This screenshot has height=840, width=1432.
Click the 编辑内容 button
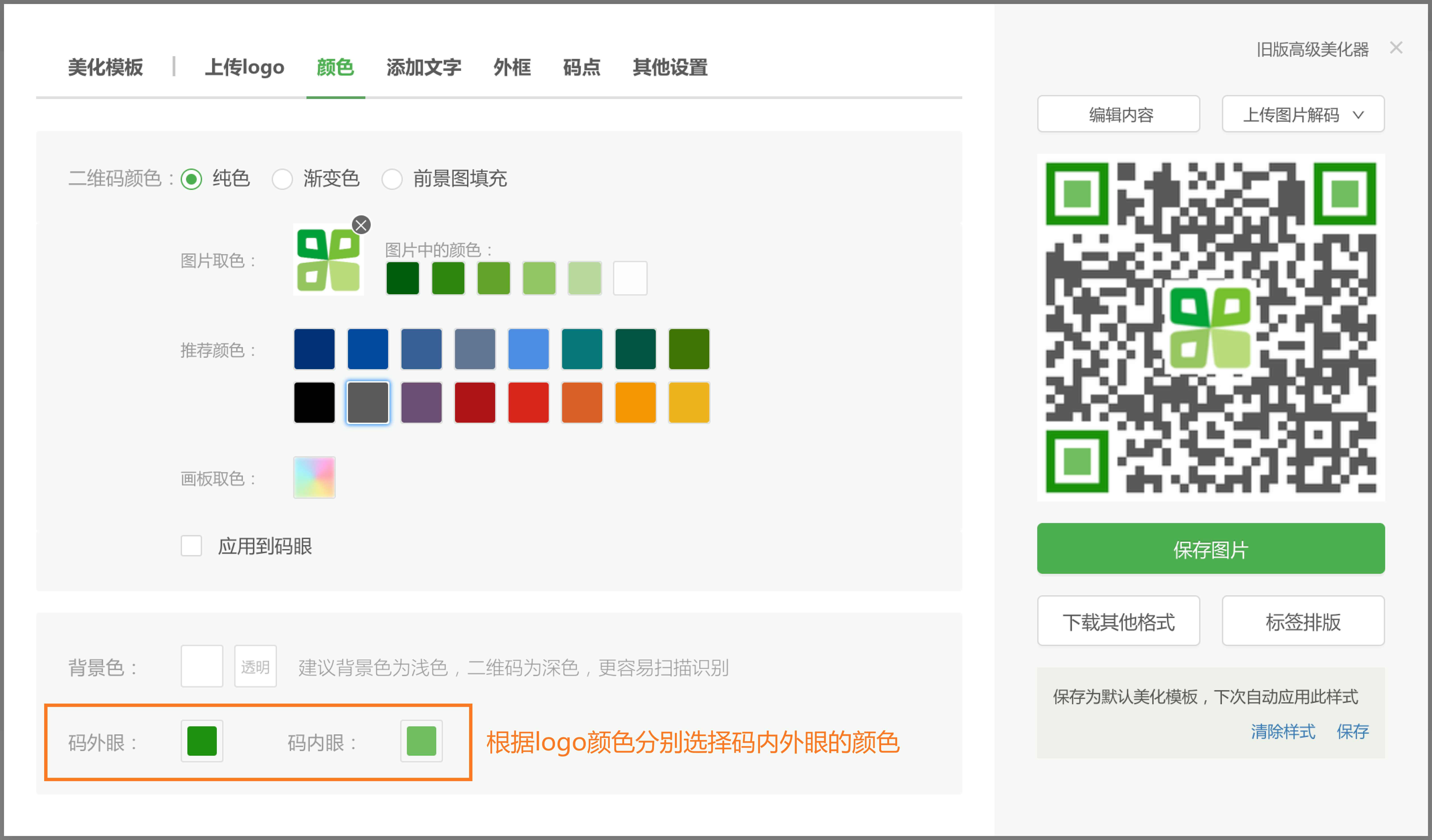coord(1118,114)
